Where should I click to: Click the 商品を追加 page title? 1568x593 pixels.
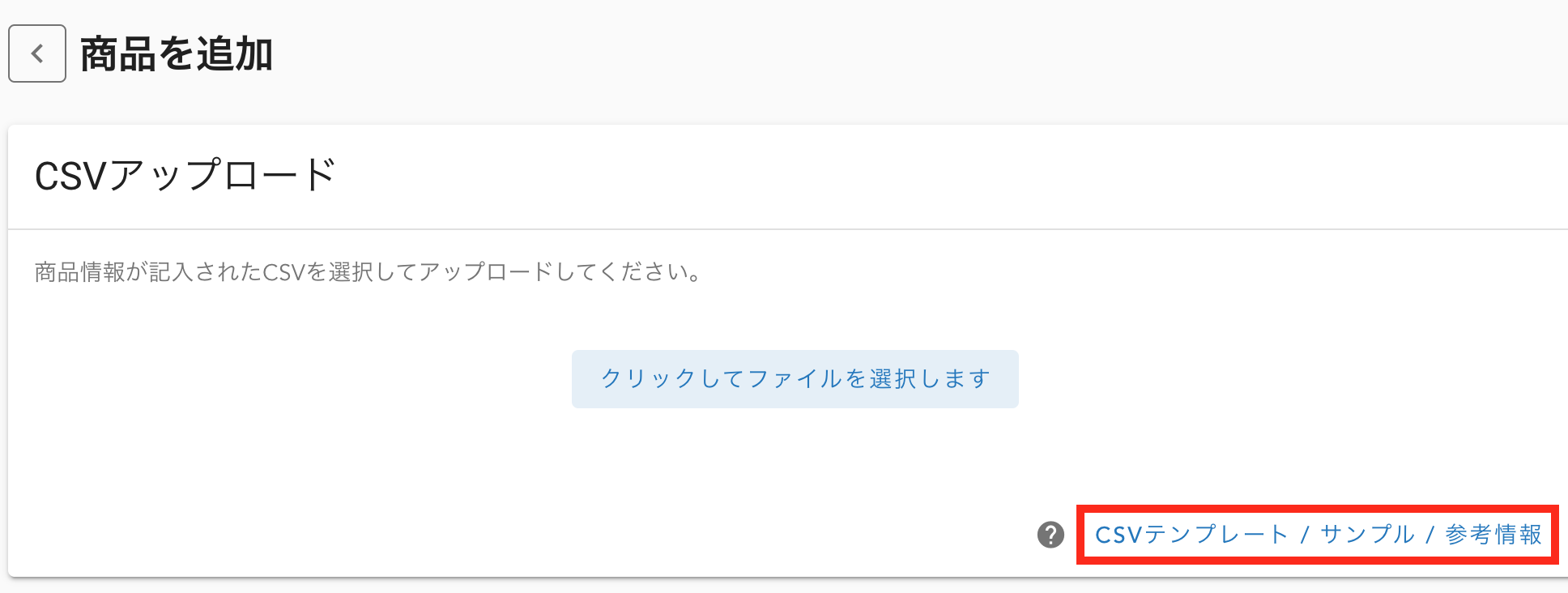tap(177, 54)
